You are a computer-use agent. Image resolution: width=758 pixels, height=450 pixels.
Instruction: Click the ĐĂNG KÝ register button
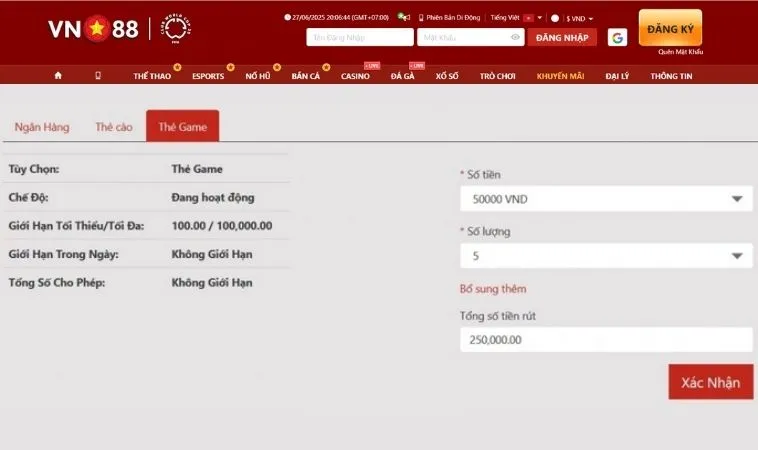[x=669, y=29]
